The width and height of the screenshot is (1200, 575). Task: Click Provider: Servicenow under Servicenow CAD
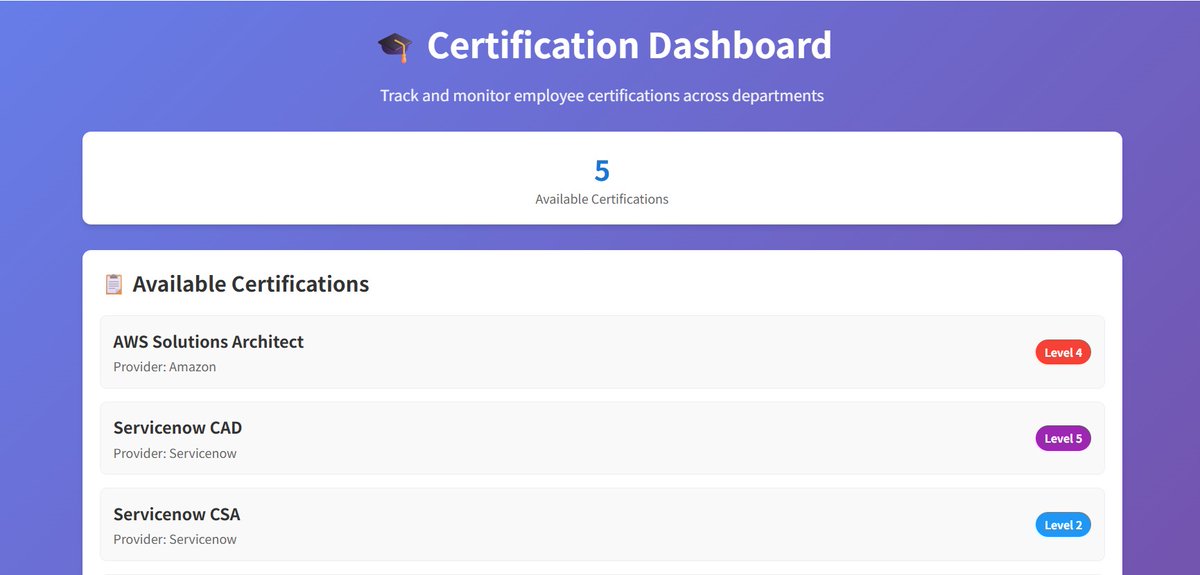click(175, 453)
